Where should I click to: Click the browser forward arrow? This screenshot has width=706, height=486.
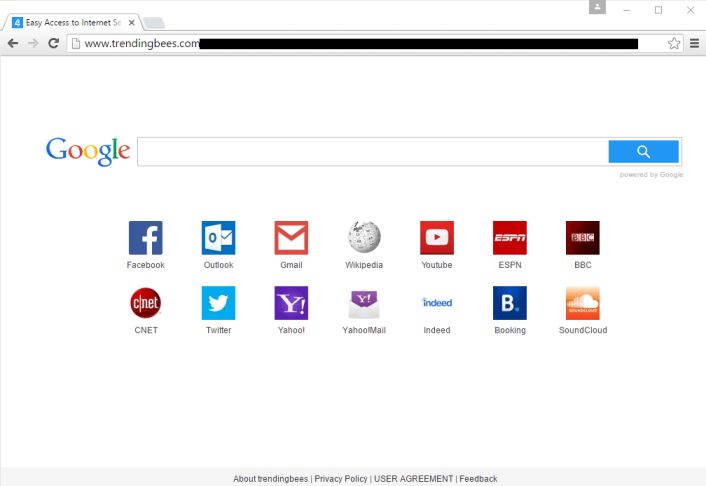33,43
